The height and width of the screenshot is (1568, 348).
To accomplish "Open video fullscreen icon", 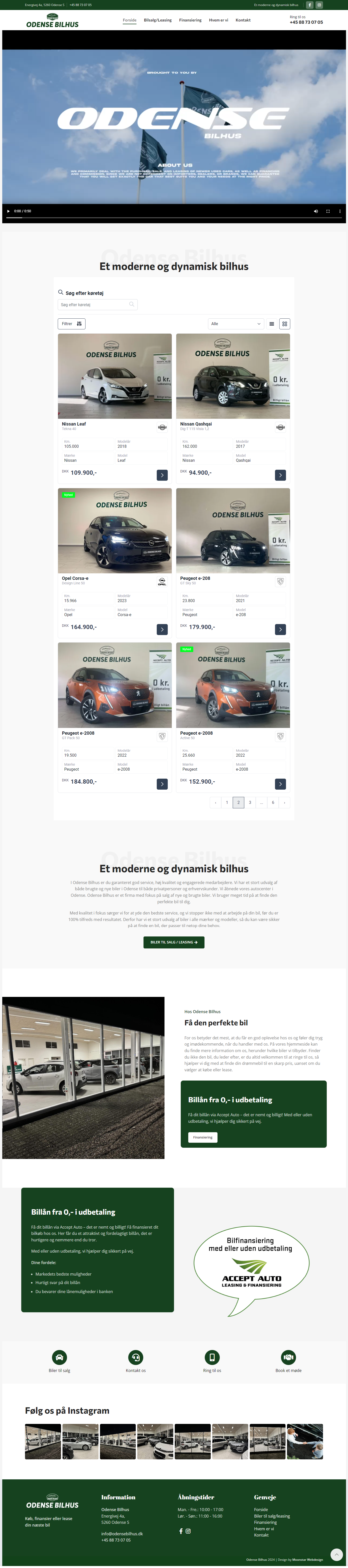I will click(328, 211).
